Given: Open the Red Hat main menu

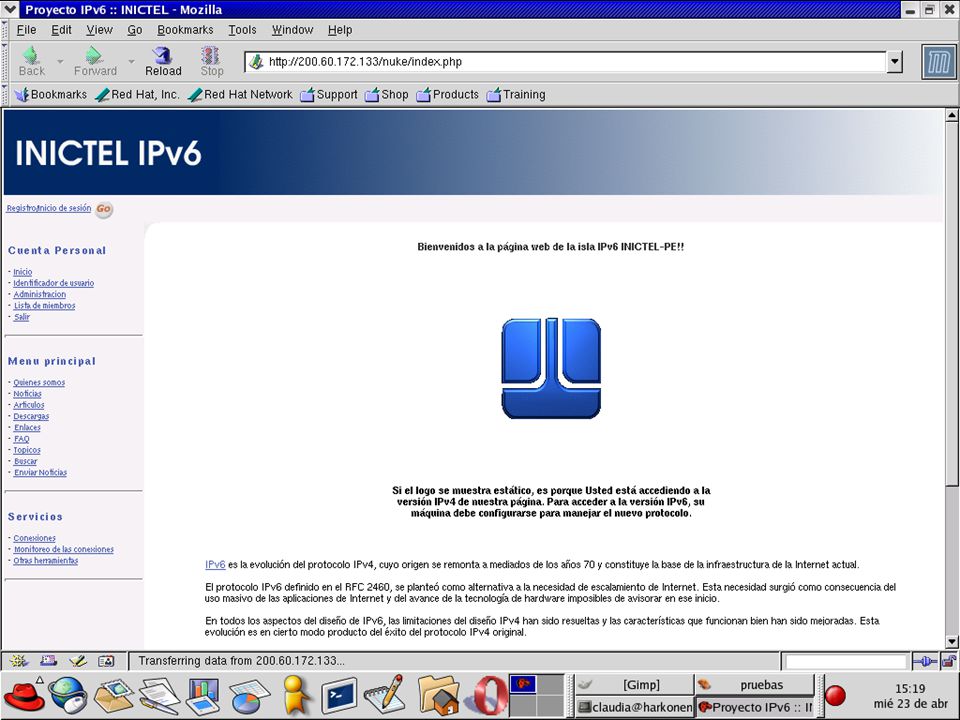Looking at the screenshot, I should tap(24, 696).
